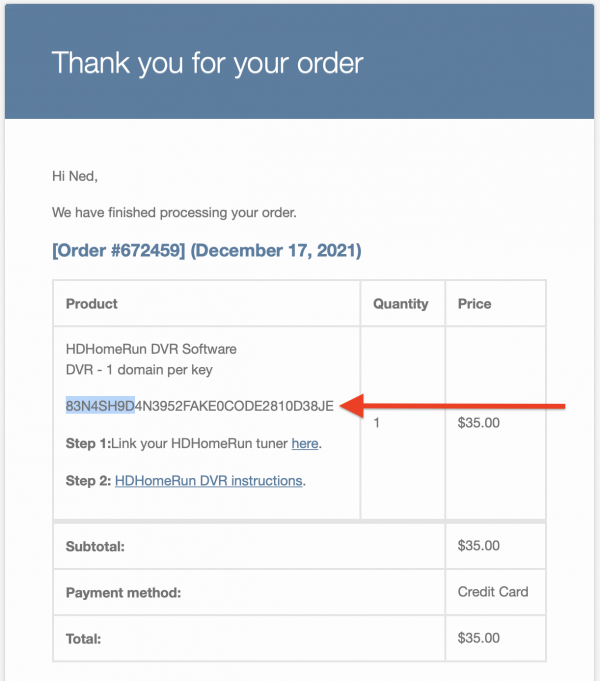Open HDHomeRun DVR instructions link
Viewport: 600px width, 681px height.
click(209, 481)
